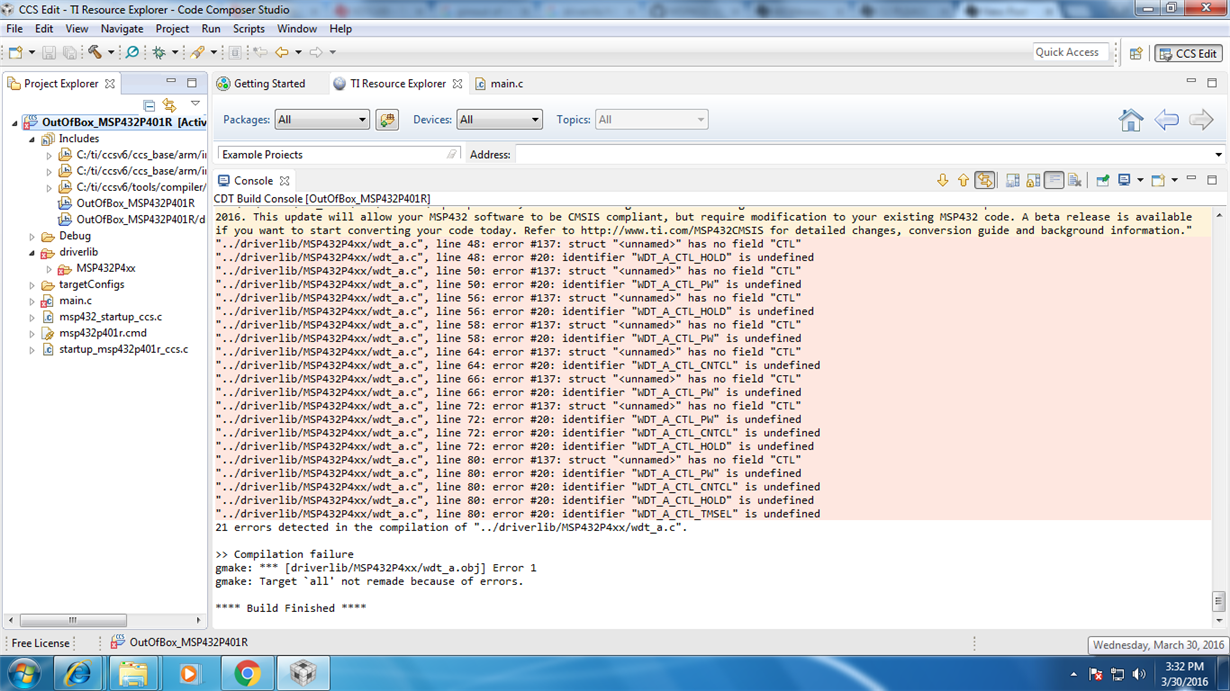
Task: Collapse the driverlib folder
Action: [x=32, y=253]
